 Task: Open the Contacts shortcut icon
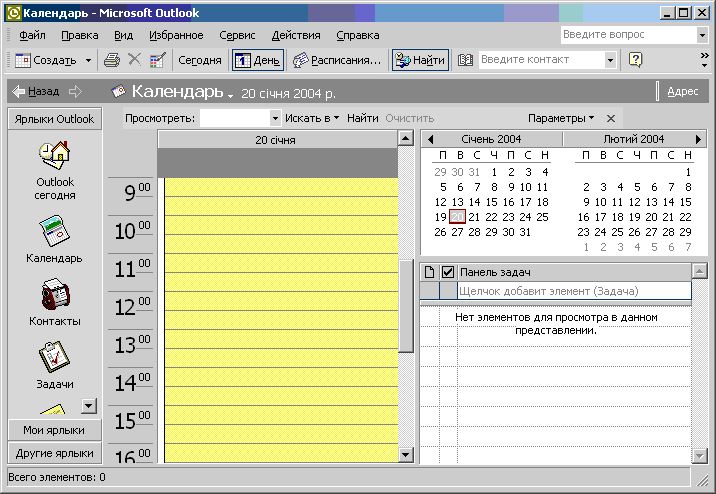tap(55, 302)
